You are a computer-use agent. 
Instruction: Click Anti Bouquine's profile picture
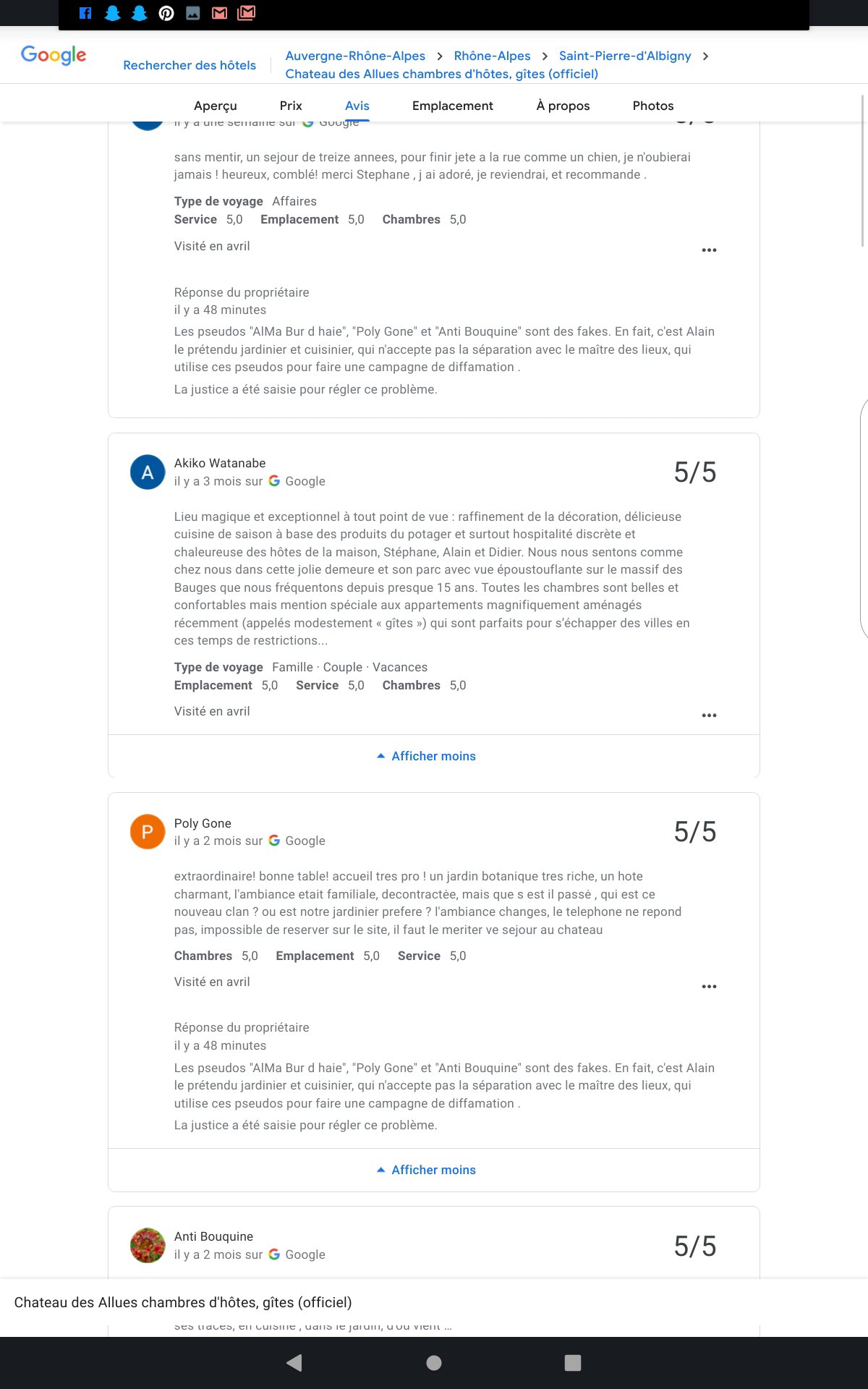click(148, 1246)
